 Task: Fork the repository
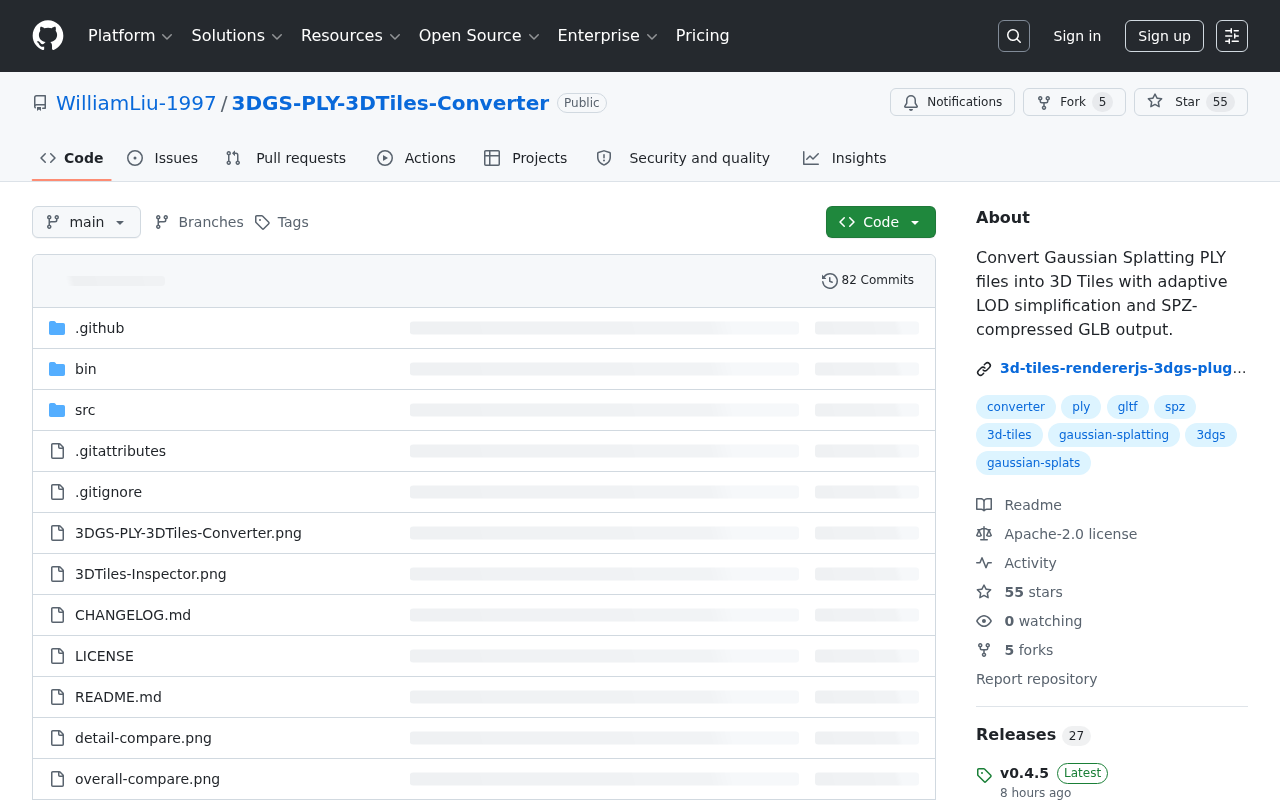point(1074,102)
